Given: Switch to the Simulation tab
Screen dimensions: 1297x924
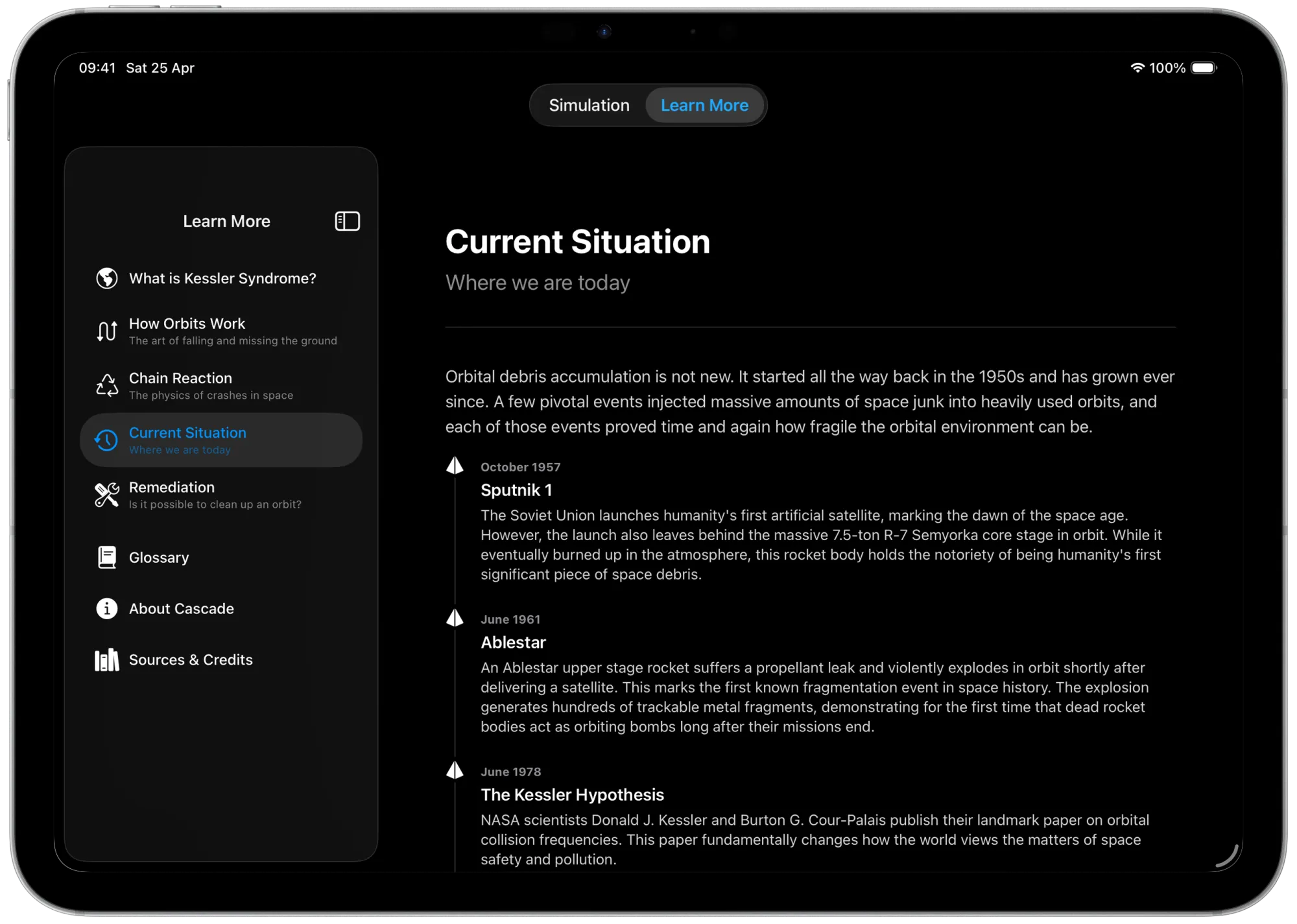Looking at the screenshot, I should [x=589, y=105].
